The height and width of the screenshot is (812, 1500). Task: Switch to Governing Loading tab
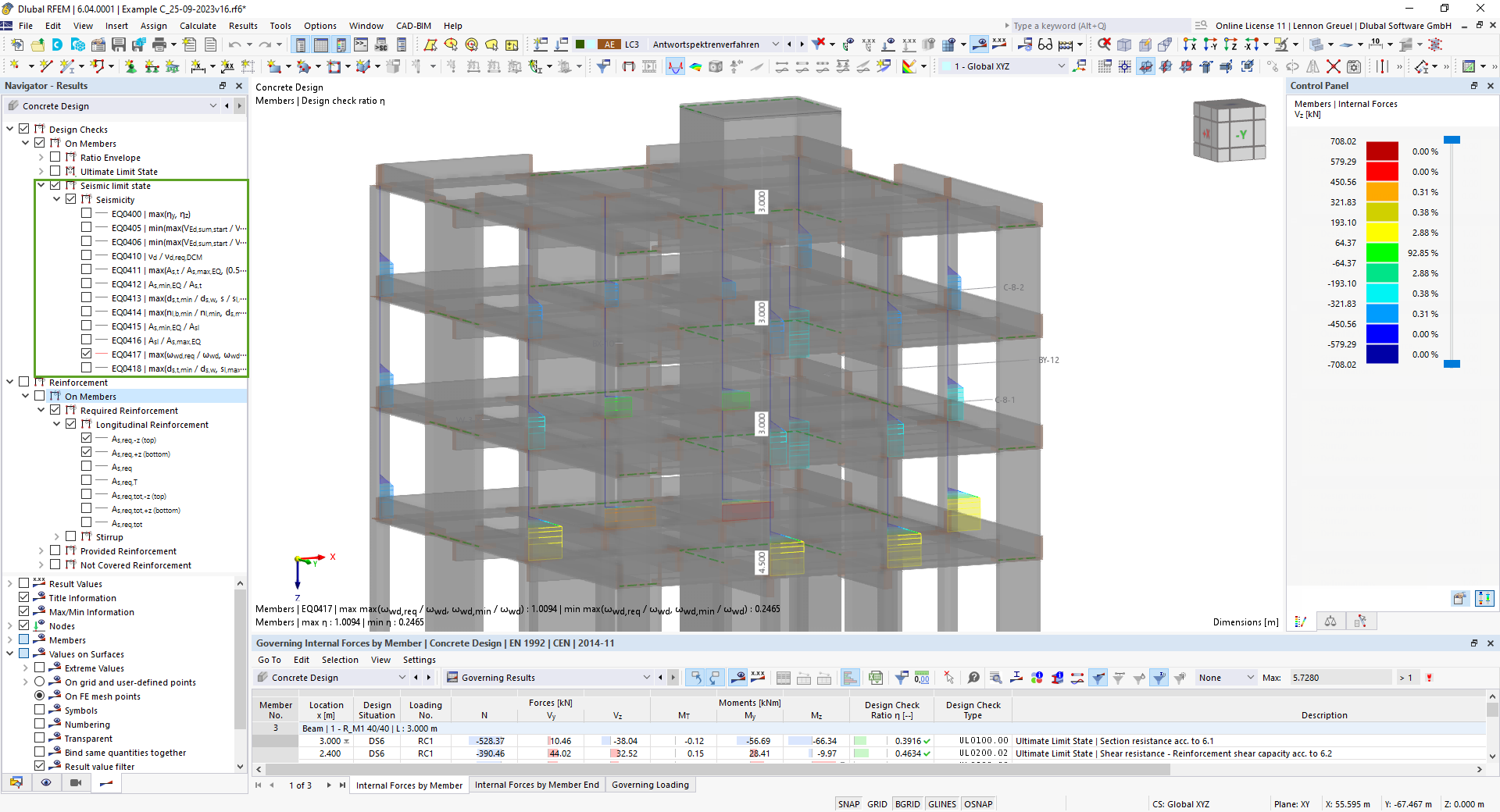point(650,785)
